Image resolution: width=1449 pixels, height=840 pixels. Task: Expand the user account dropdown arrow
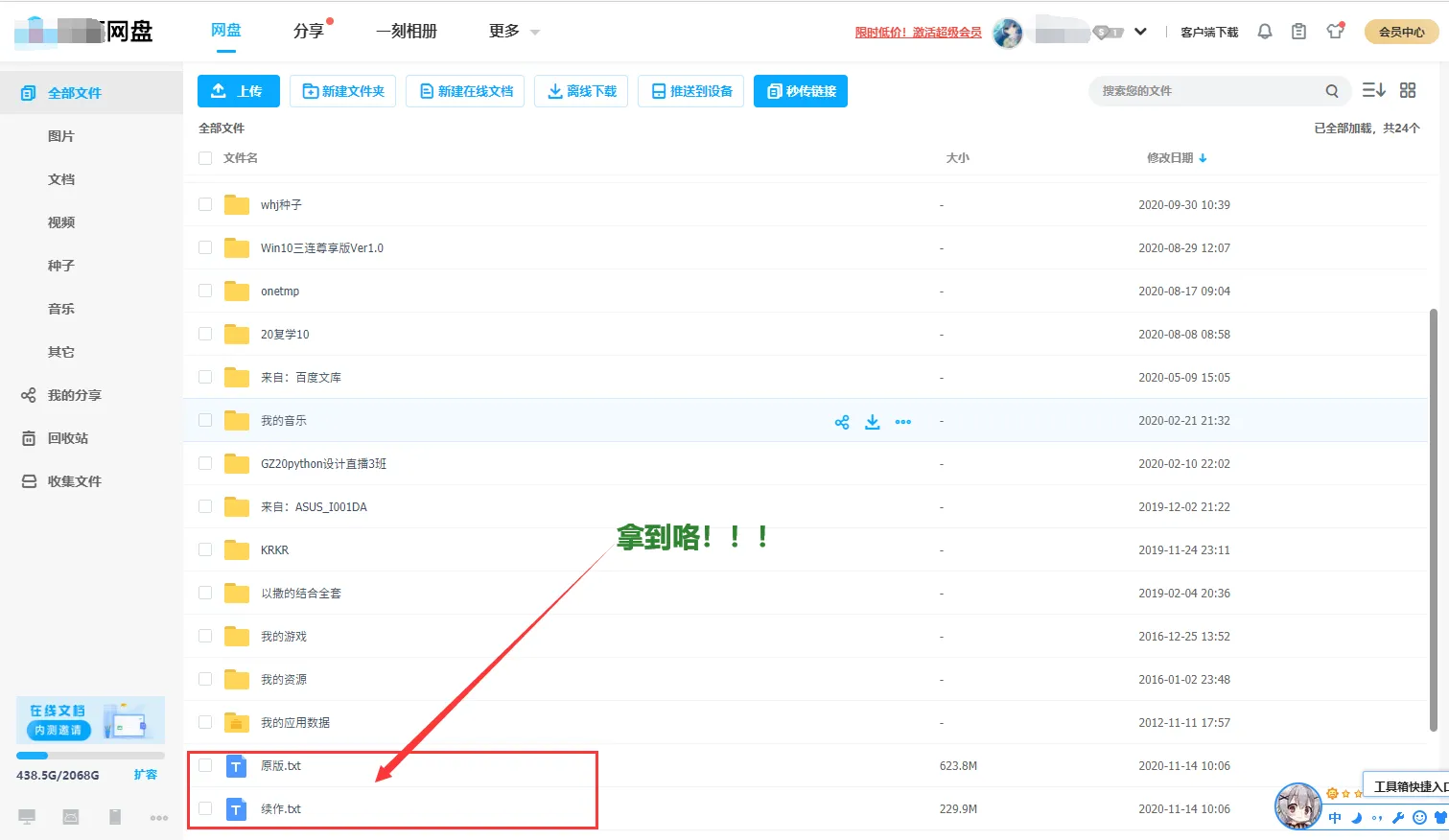(x=1140, y=32)
